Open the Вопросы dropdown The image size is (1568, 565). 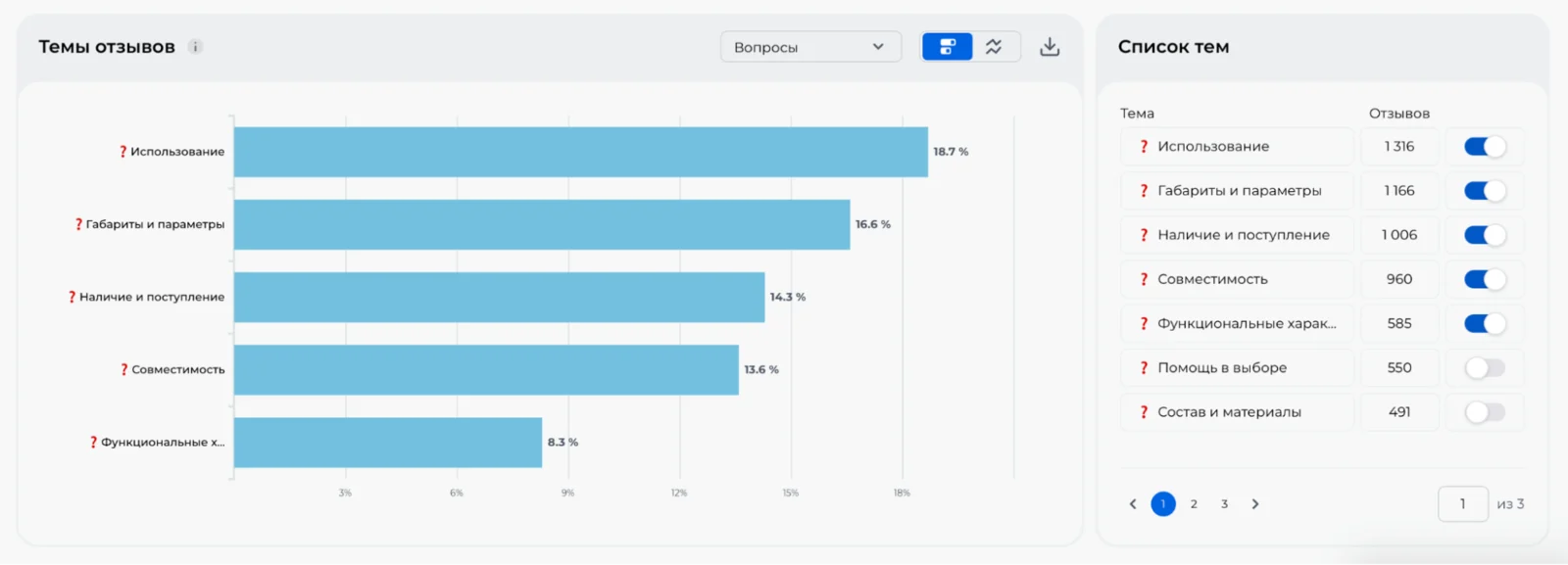[810, 47]
